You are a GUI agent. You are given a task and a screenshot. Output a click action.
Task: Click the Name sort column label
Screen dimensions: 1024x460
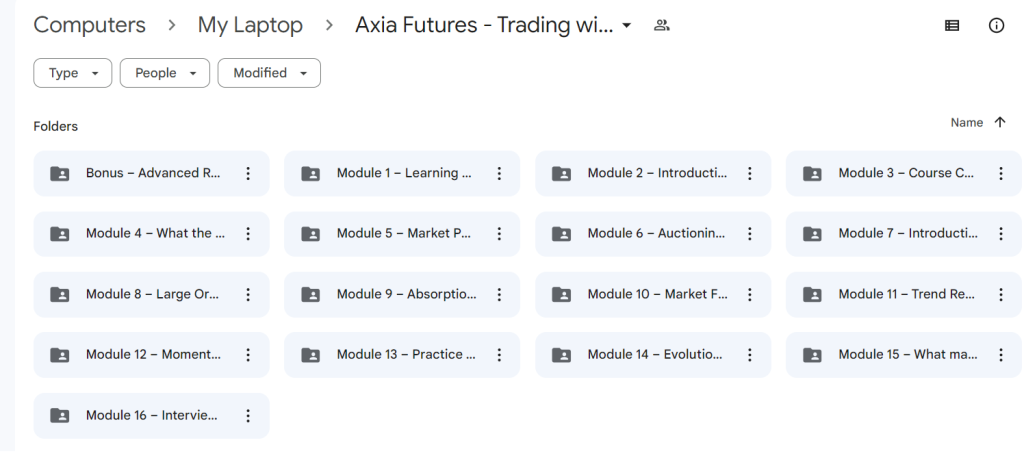pyautogui.click(x=967, y=122)
